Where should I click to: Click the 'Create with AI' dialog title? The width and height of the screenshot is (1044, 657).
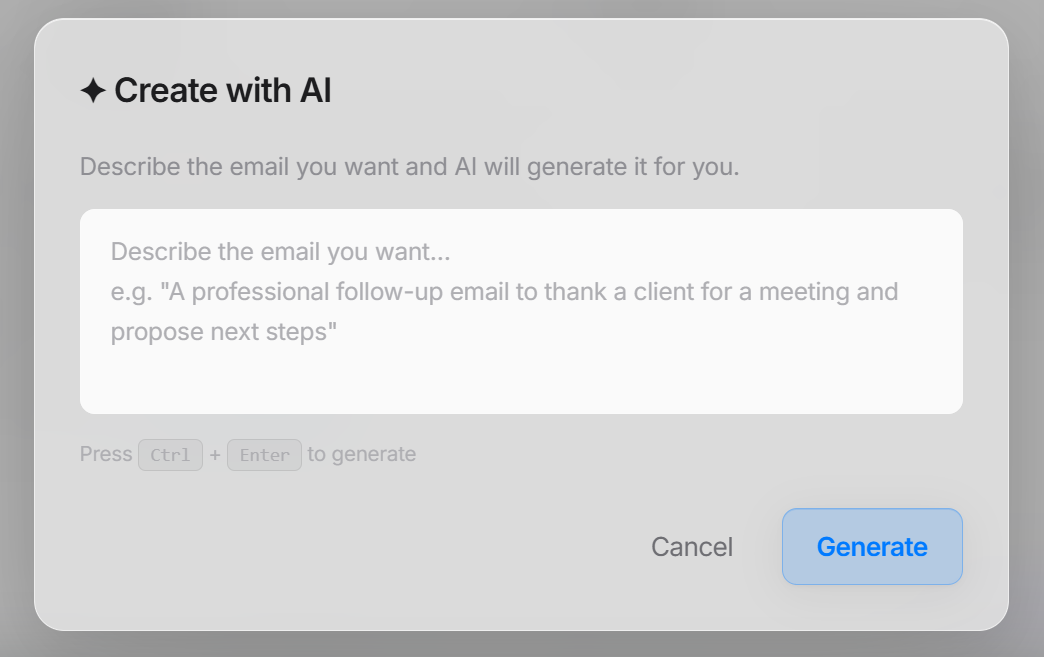(x=222, y=90)
